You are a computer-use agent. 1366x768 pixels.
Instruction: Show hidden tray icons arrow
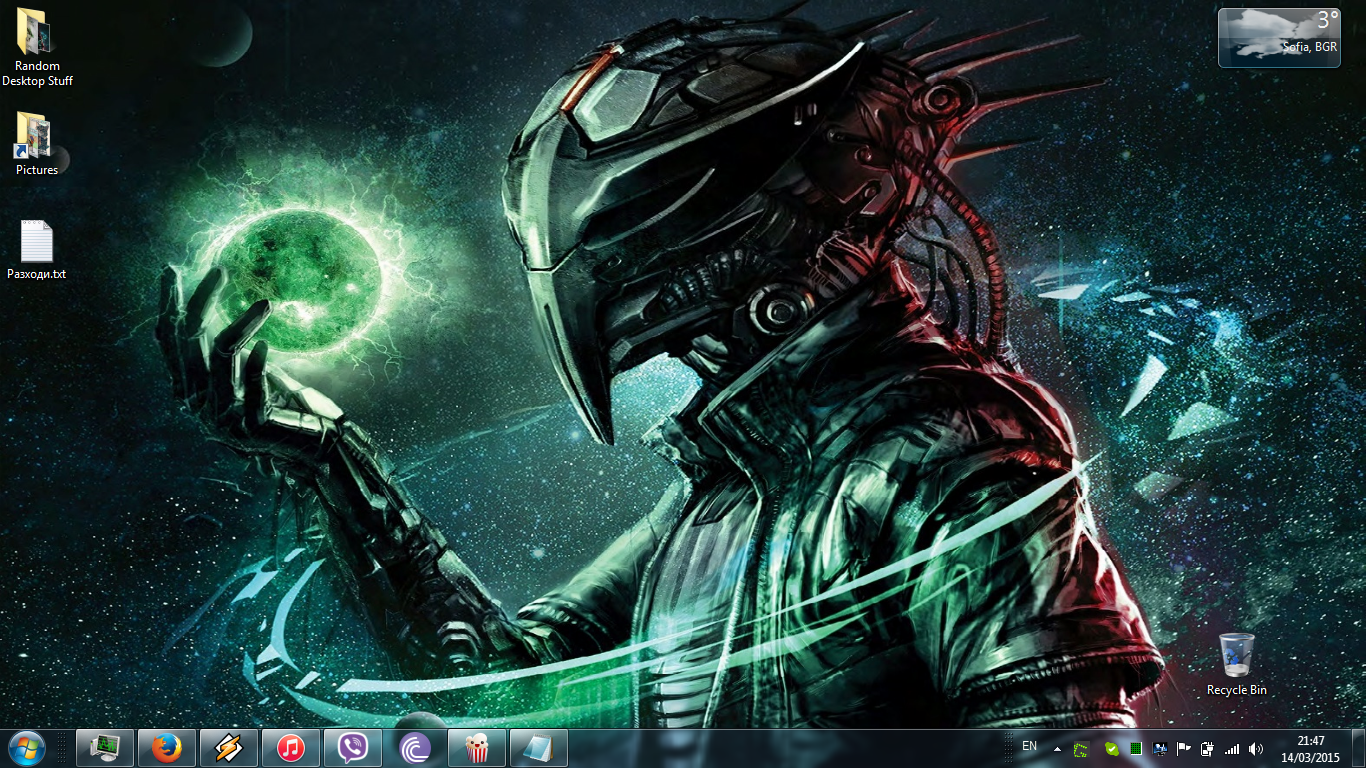coord(1057,748)
